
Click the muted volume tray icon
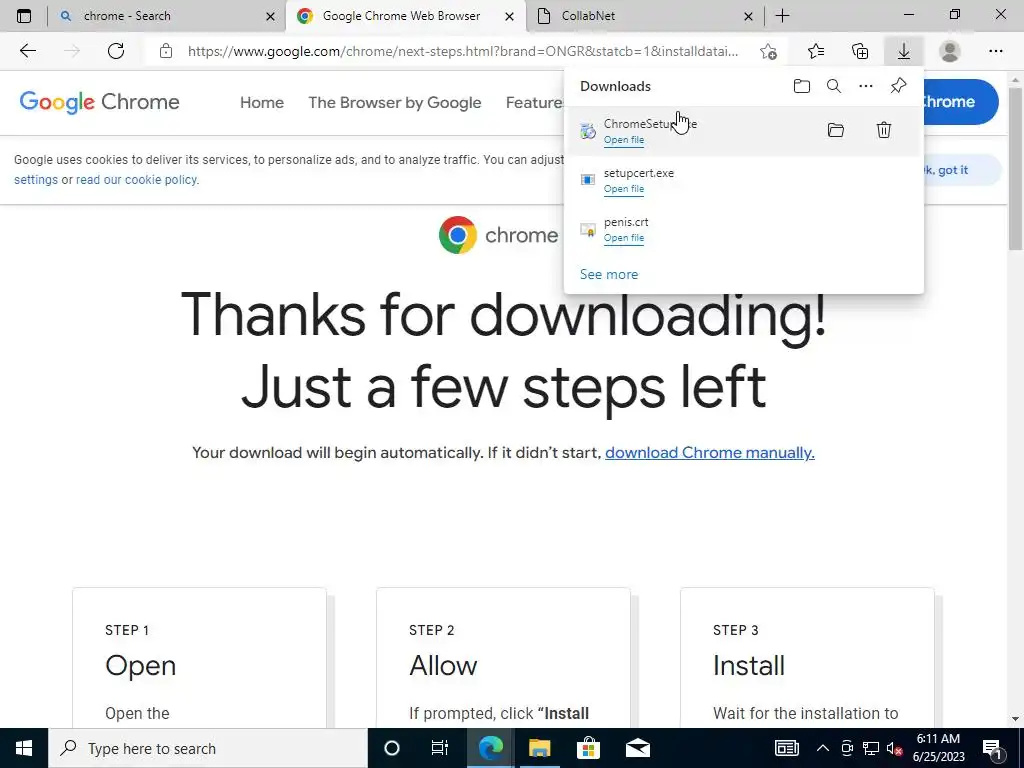point(895,748)
